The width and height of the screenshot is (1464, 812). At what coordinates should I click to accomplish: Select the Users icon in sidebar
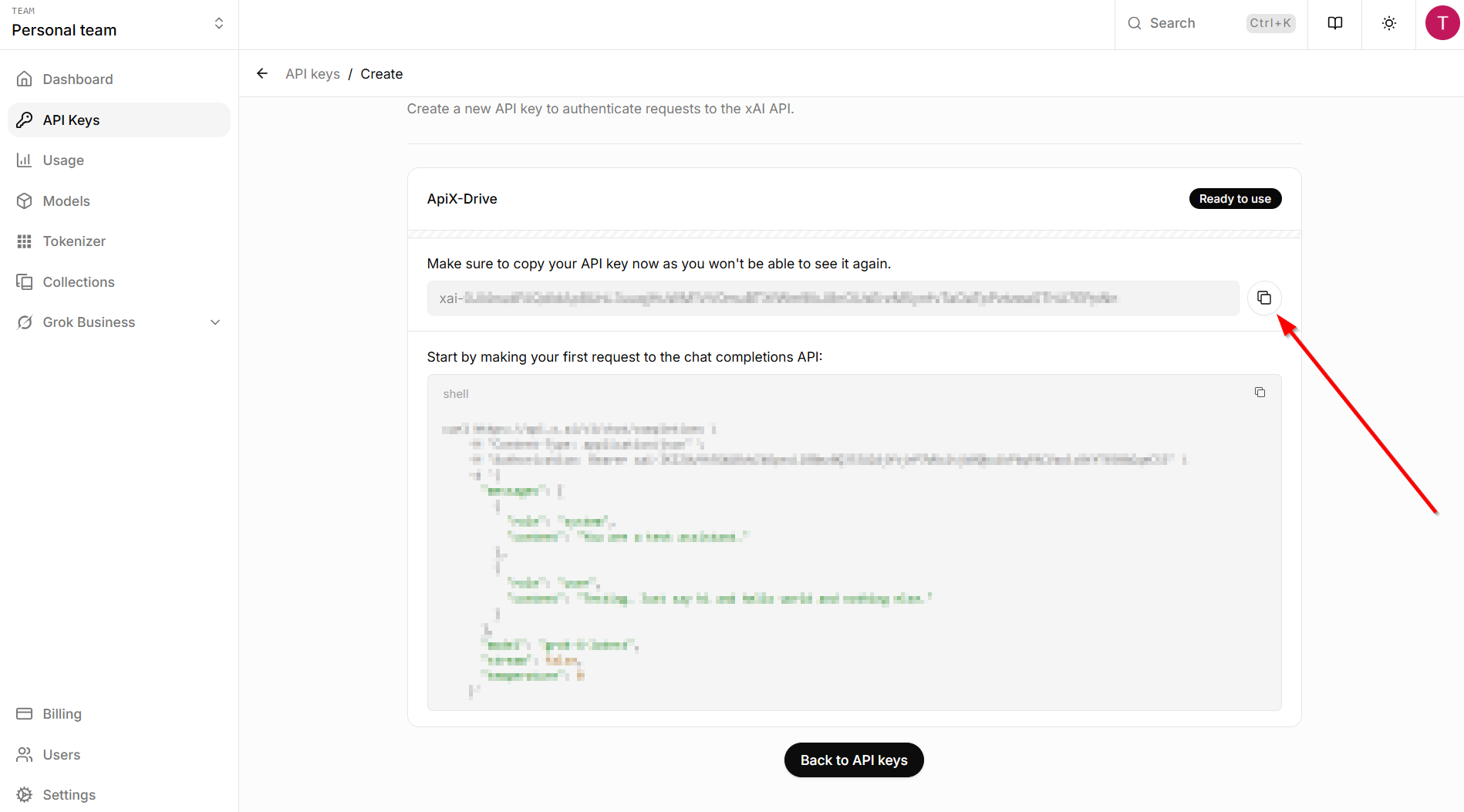tap(25, 754)
